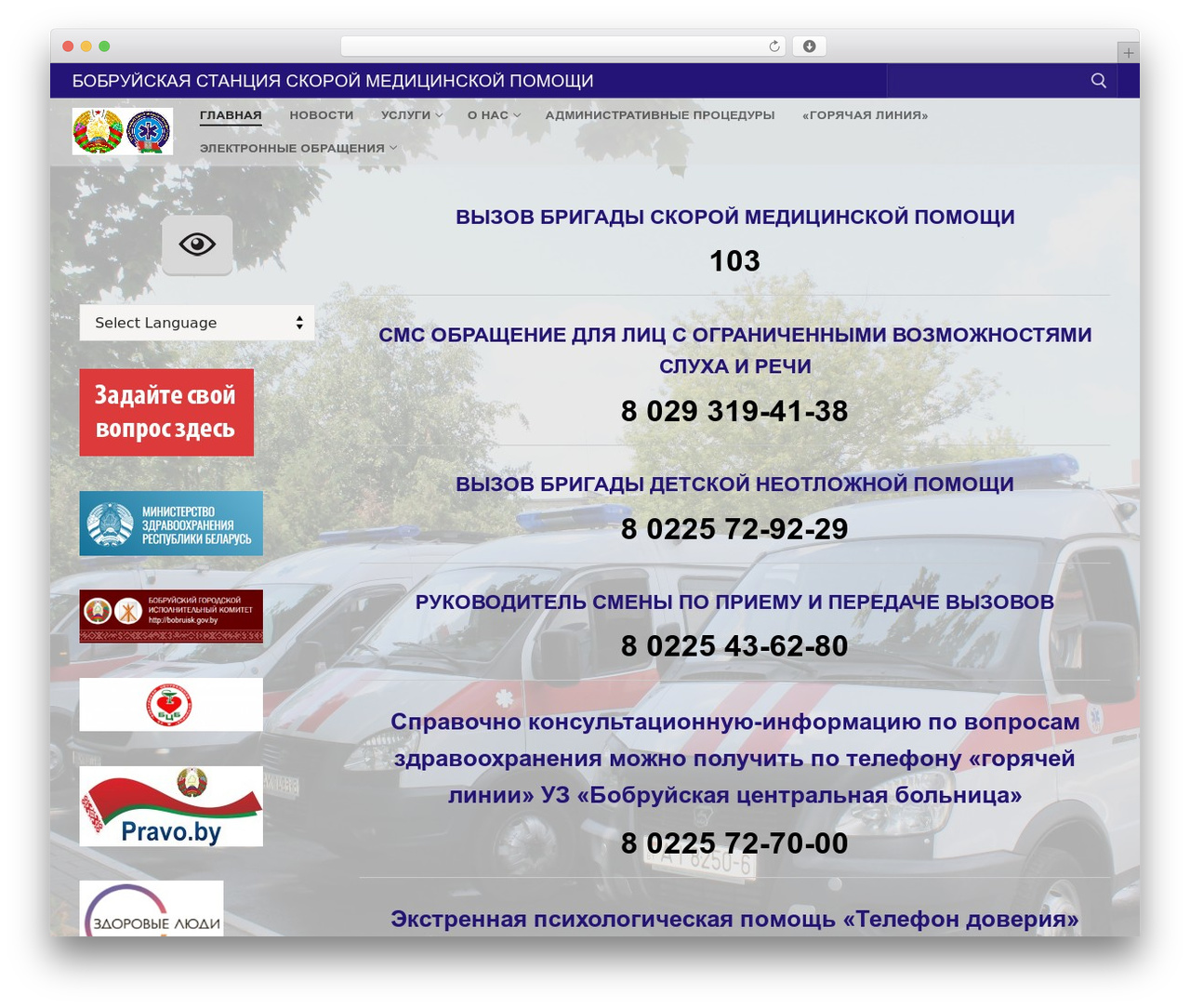Expand the О НАС menu chevron
1190x1008 pixels.
[x=517, y=115]
